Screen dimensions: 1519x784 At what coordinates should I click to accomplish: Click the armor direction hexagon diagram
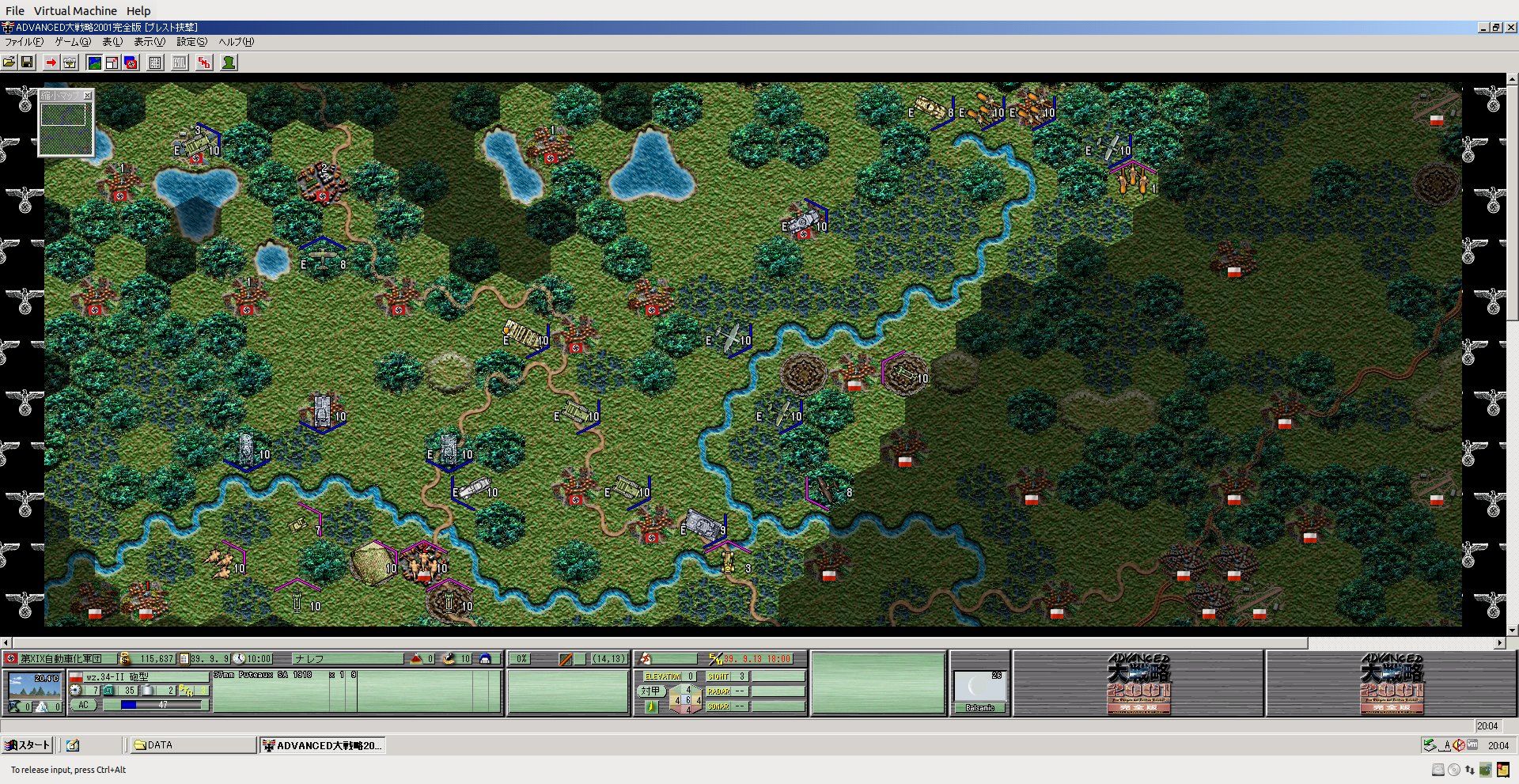(x=685, y=700)
